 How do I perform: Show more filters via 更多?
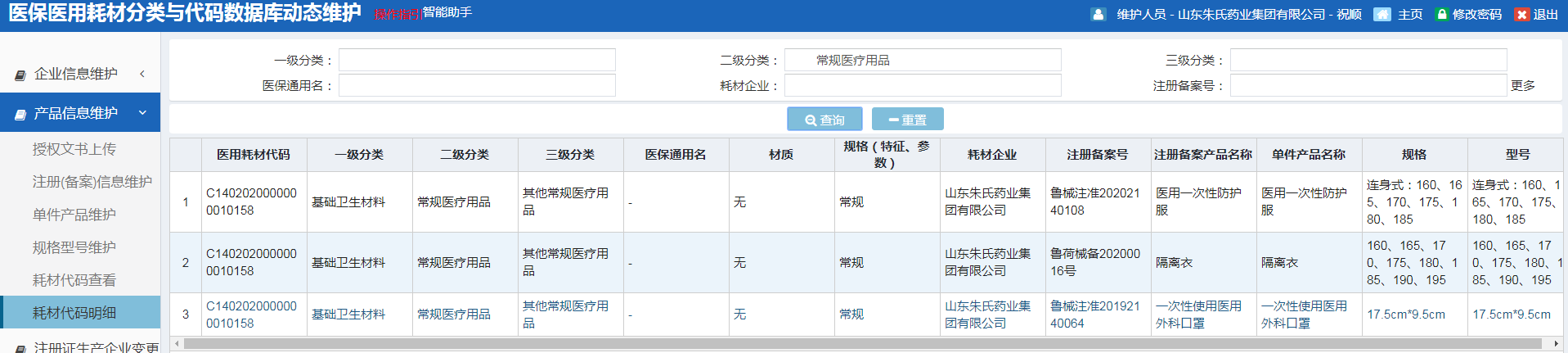pos(1522,85)
